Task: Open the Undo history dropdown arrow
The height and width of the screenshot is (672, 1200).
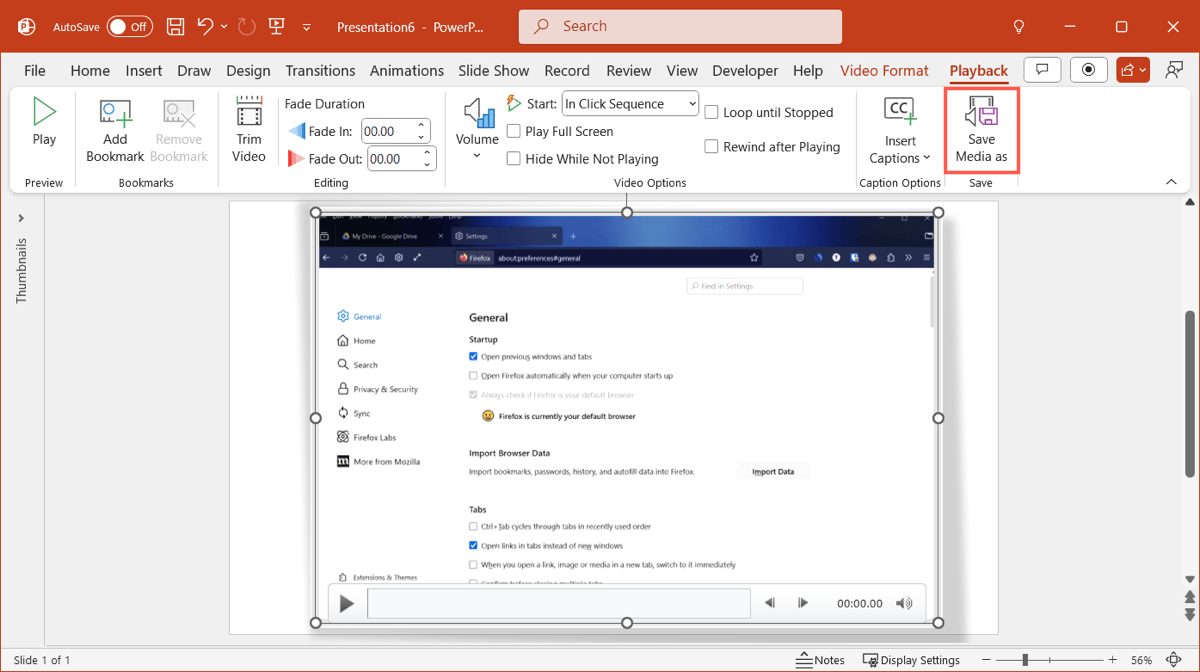Action: pyautogui.click(x=224, y=27)
